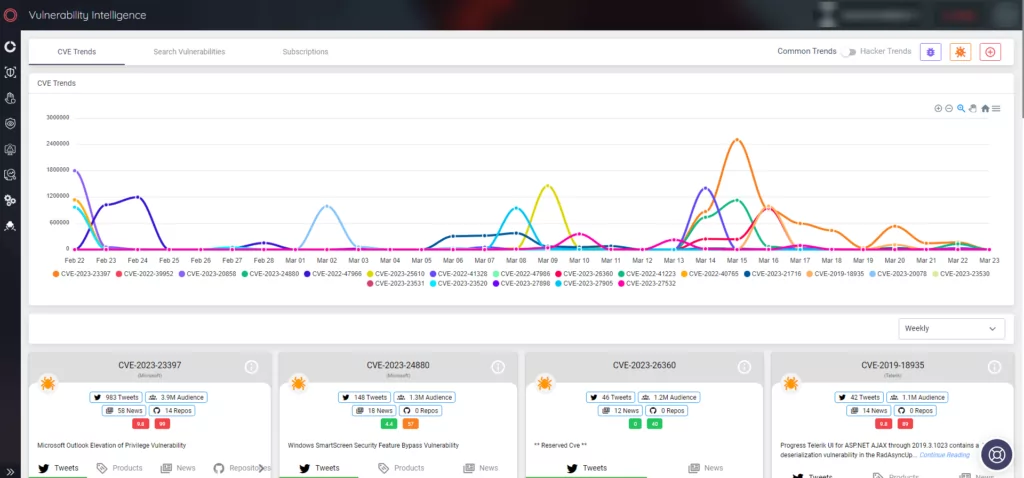The image size is (1024, 478).
Task: Open News tab on CVE-2023-23397 card
Action: (178, 468)
